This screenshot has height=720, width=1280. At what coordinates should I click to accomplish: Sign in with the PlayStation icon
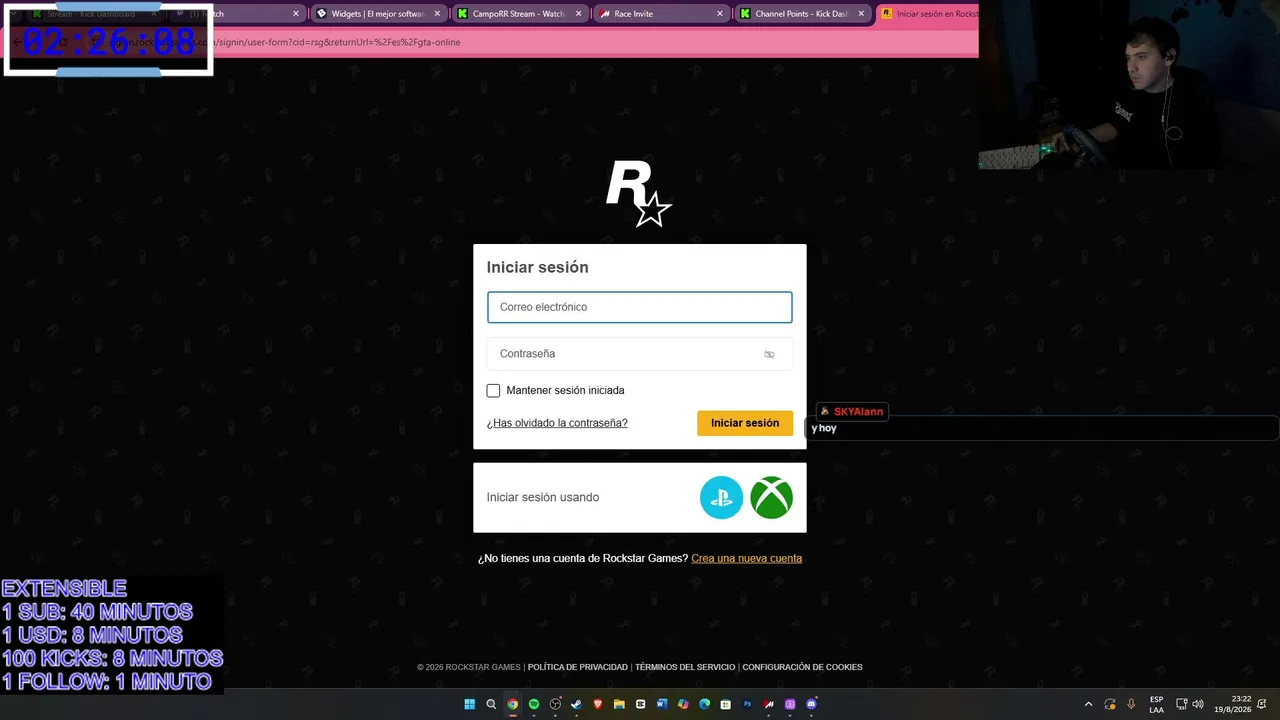[721, 497]
